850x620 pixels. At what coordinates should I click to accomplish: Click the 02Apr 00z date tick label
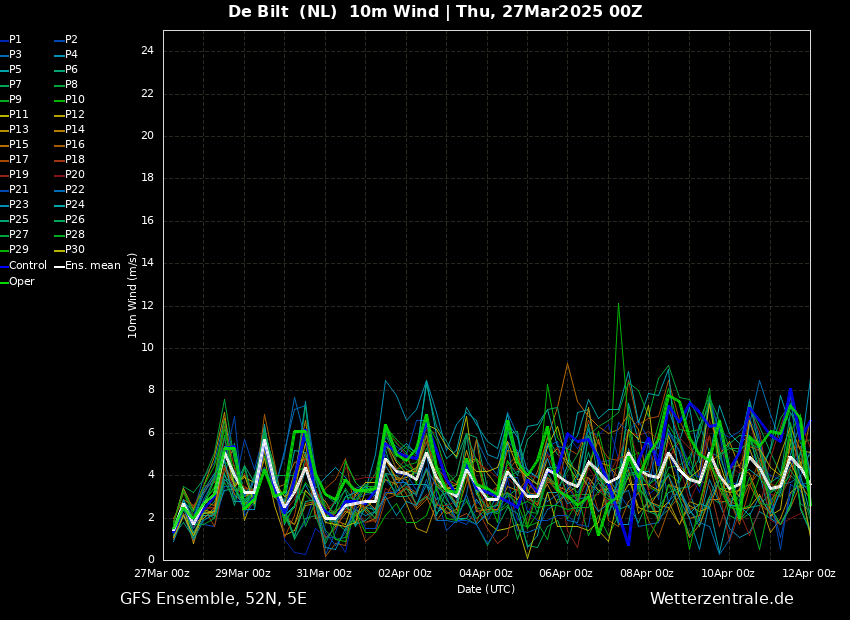click(x=405, y=574)
